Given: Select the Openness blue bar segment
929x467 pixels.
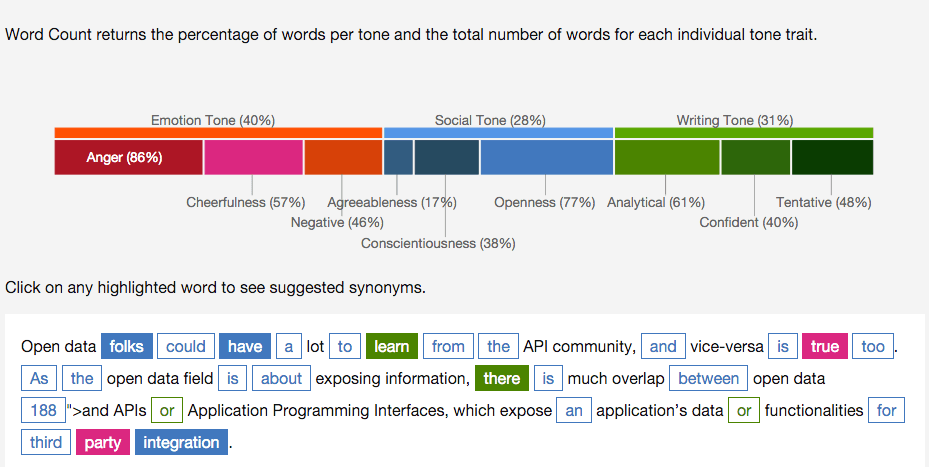Looking at the screenshot, I should [546, 157].
